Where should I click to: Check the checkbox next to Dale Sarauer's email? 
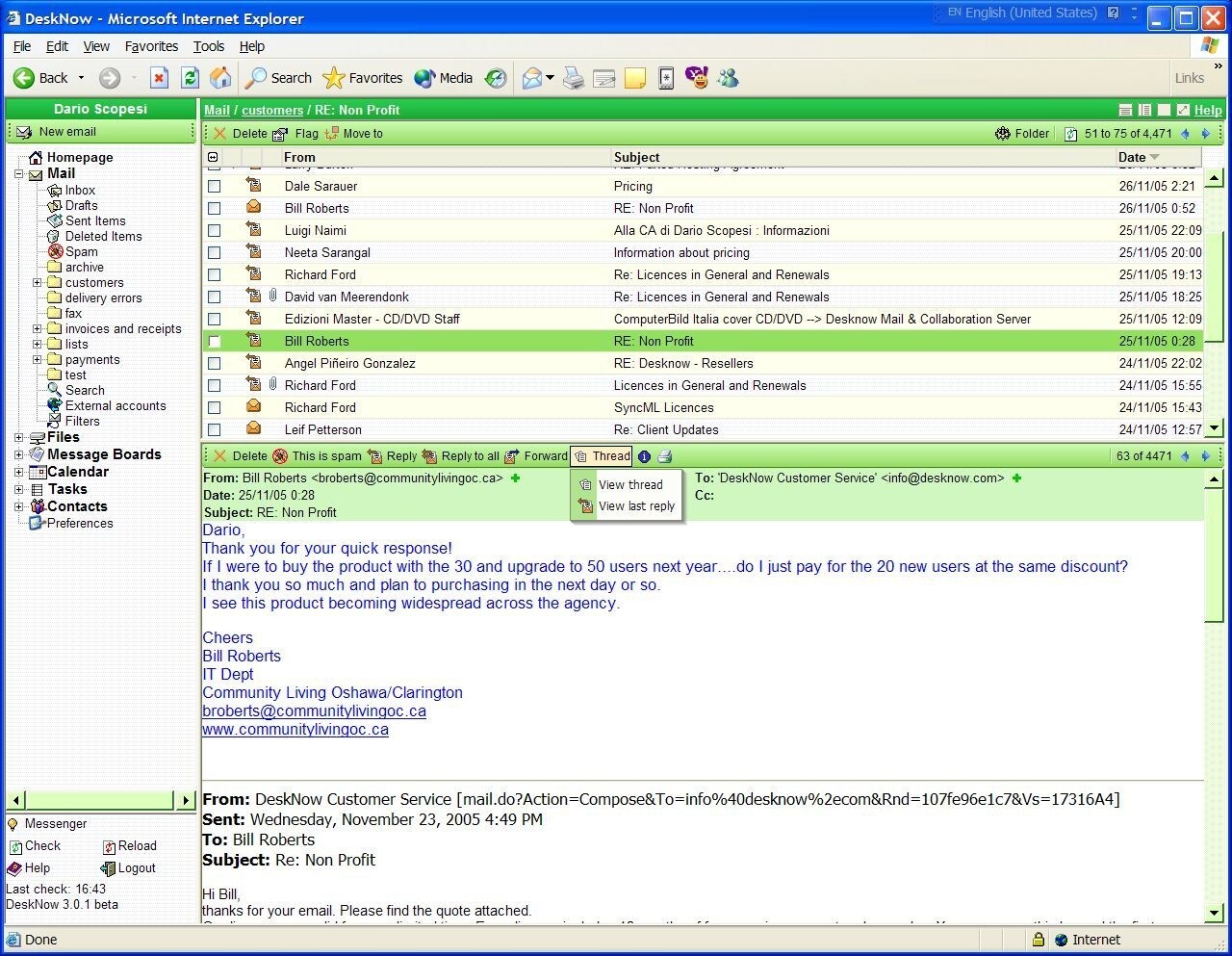pyautogui.click(x=214, y=186)
